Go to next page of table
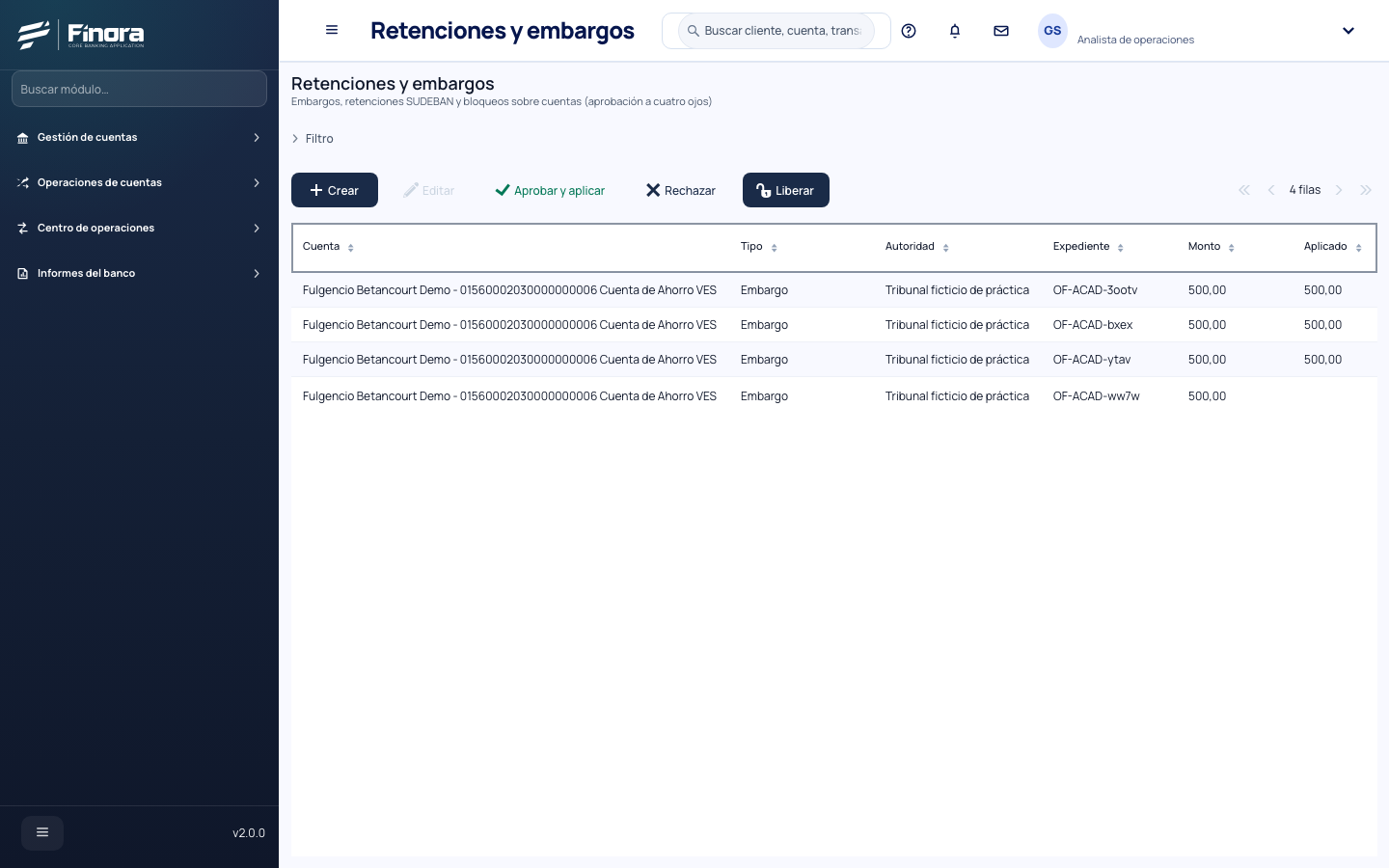 point(1339,190)
